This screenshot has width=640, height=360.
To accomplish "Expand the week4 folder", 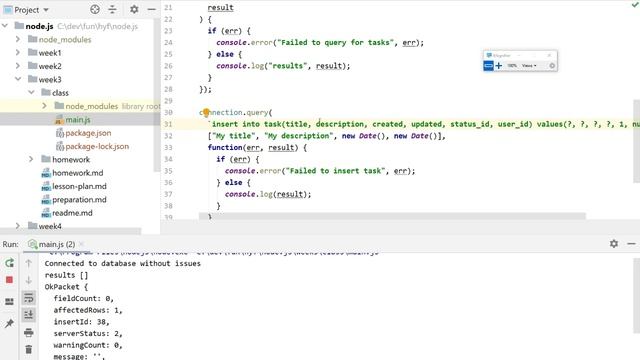I will click(18, 226).
